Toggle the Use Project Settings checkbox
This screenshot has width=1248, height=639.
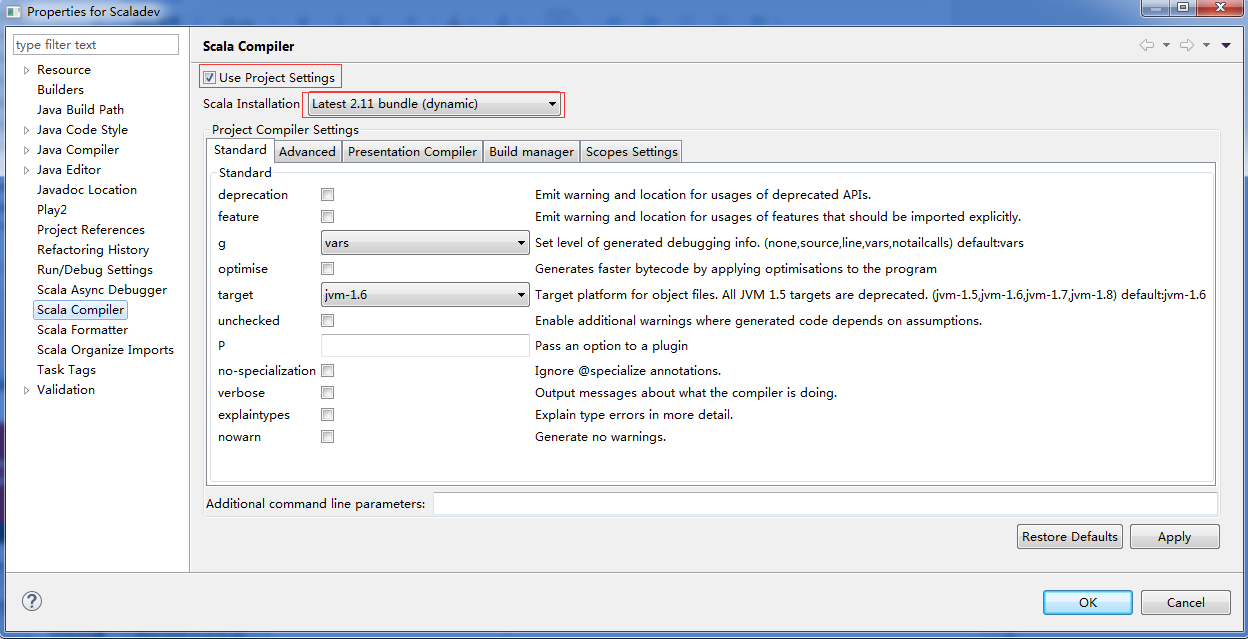[x=209, y=78]
